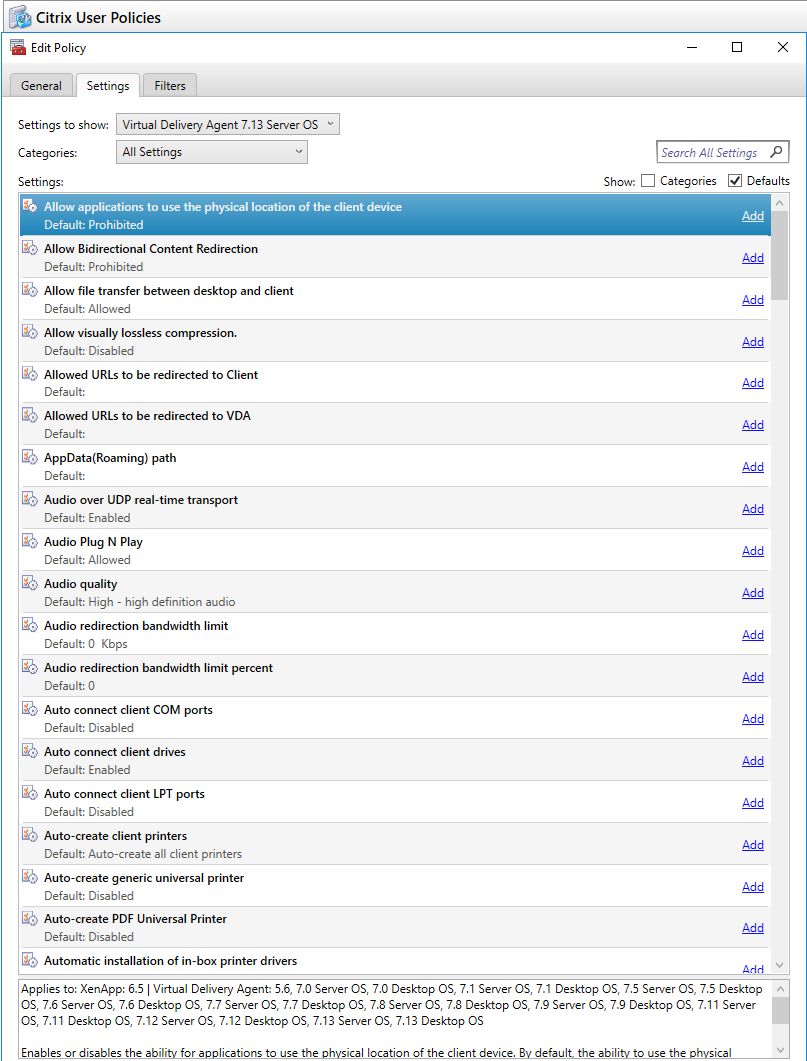
Task: Click the icon beside Allow visually lossless compression
Action: 30,333
